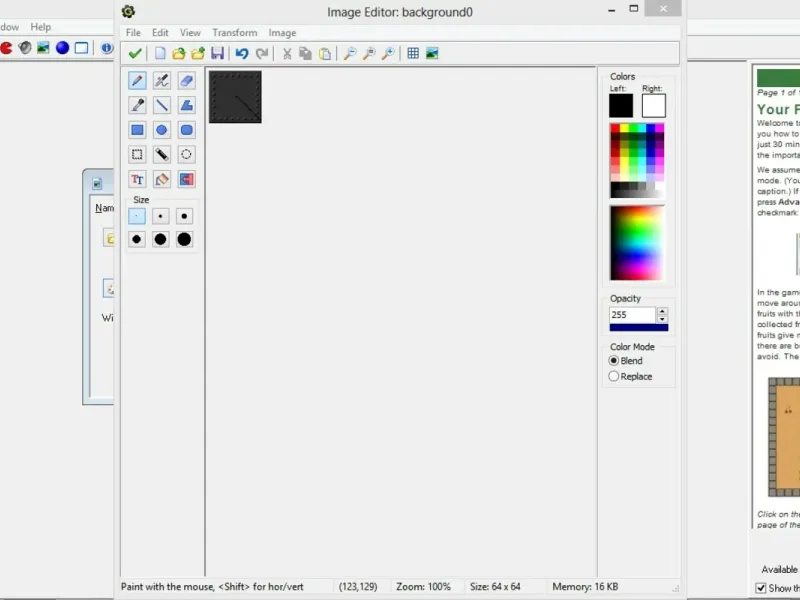Screen dimensions: 800x600
Task: Select the Change Color tool
Action: 186,179
